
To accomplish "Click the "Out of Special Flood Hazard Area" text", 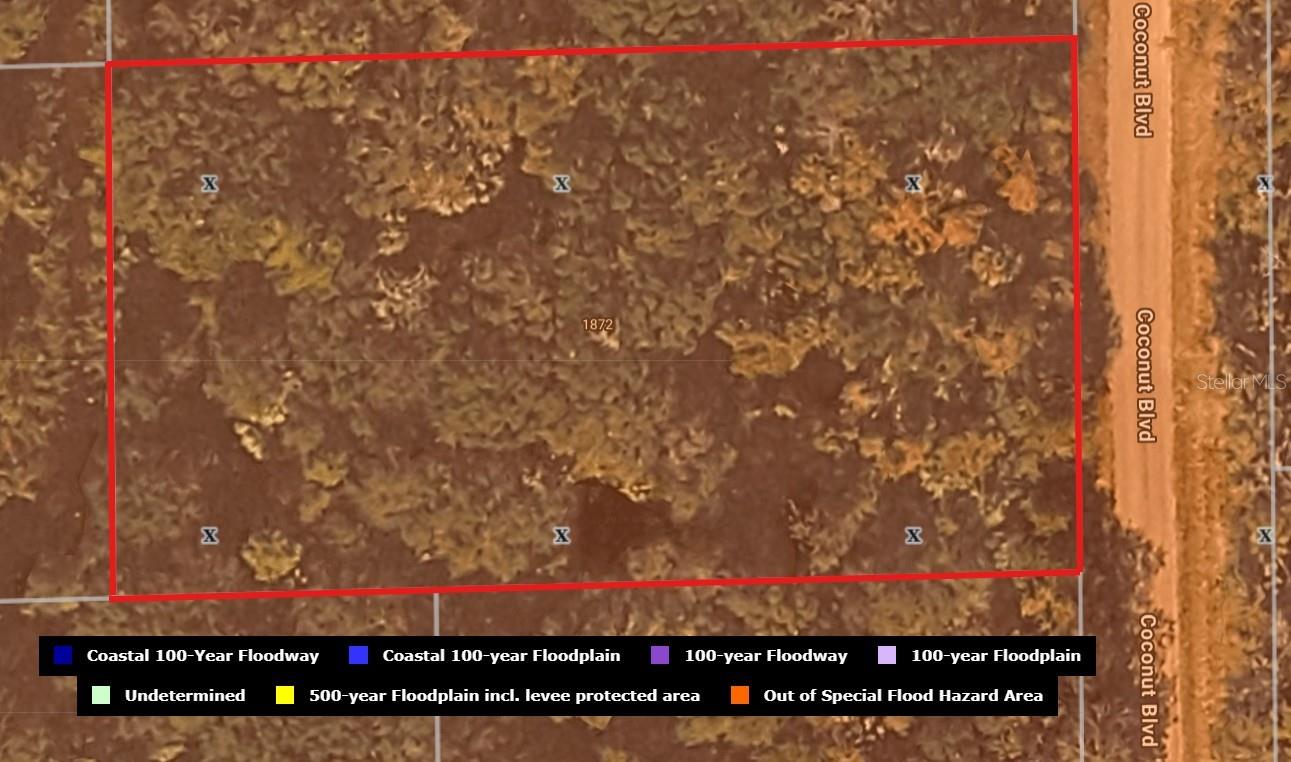I will pyautogui.click(x=903, y=695).
